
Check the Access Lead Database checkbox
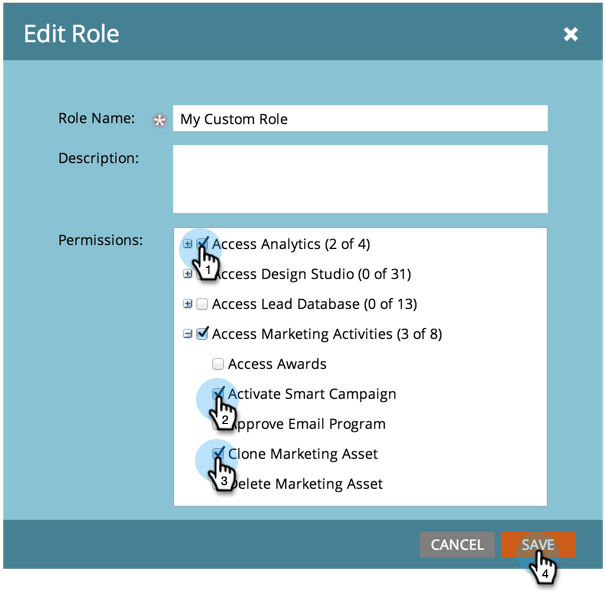(202, 304)
